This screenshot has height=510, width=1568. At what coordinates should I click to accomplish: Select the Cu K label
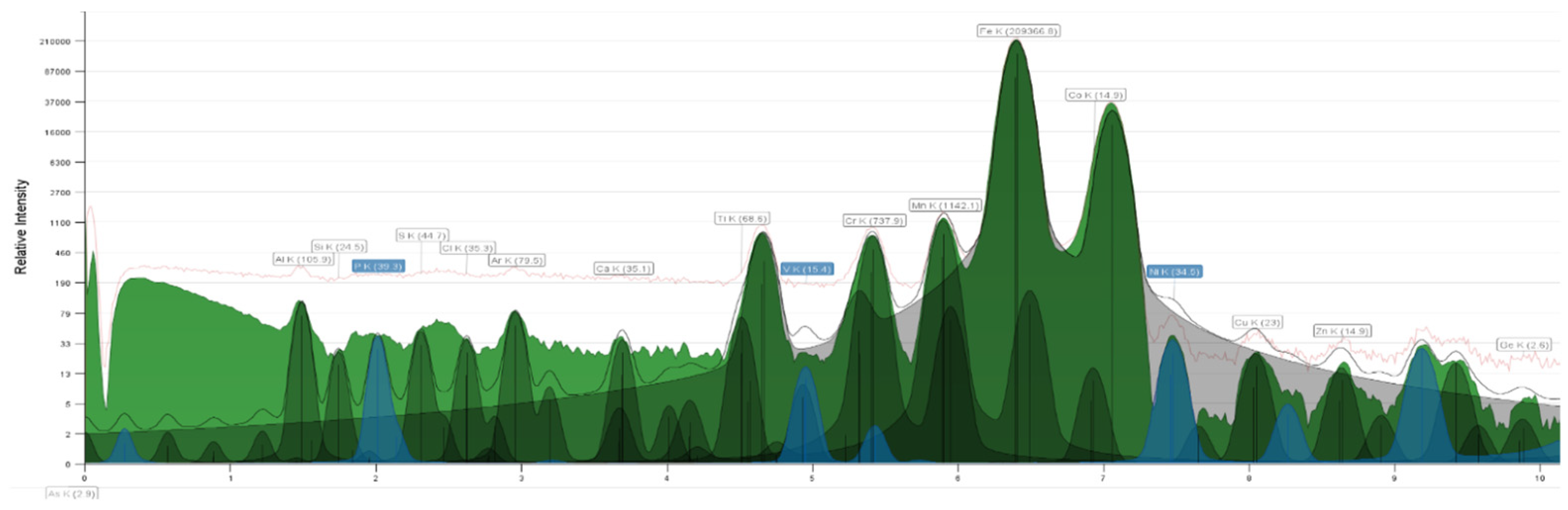pos(1257,322)
